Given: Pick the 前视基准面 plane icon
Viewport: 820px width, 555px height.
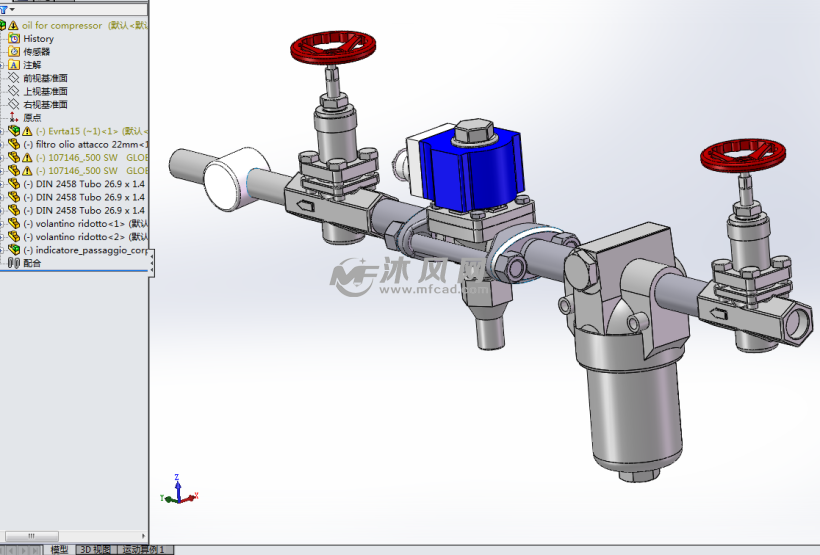Looking at the screenshot, I should pos(14,78).
